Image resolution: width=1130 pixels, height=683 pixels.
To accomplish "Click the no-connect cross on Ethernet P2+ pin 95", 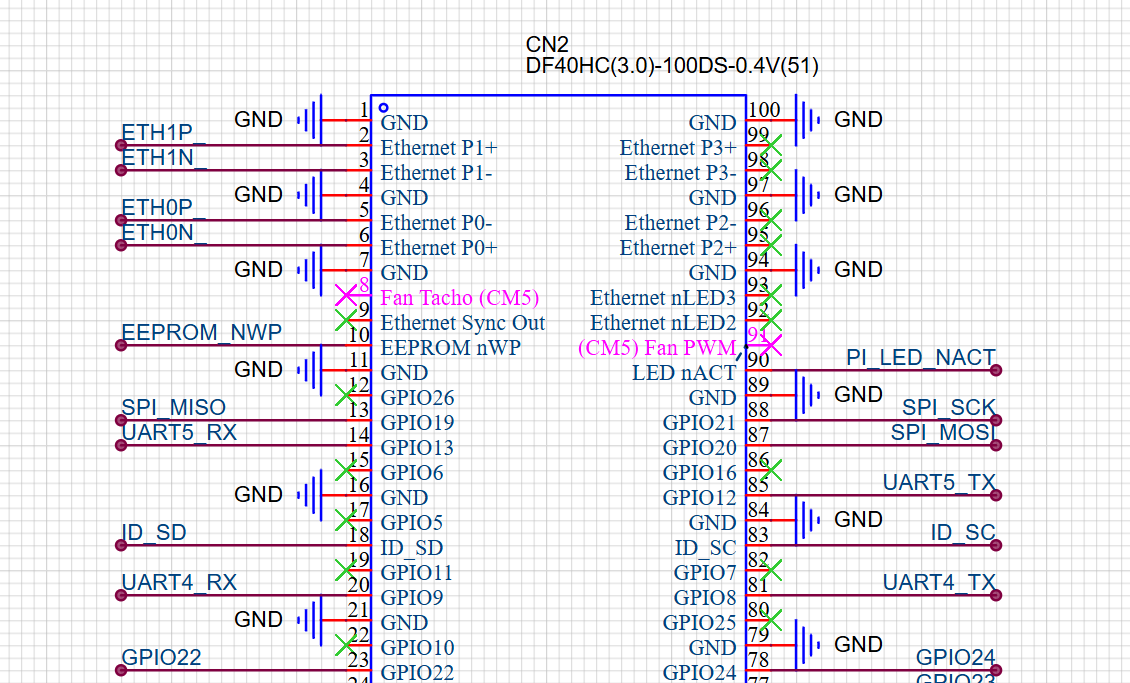I will click(771, 245).
